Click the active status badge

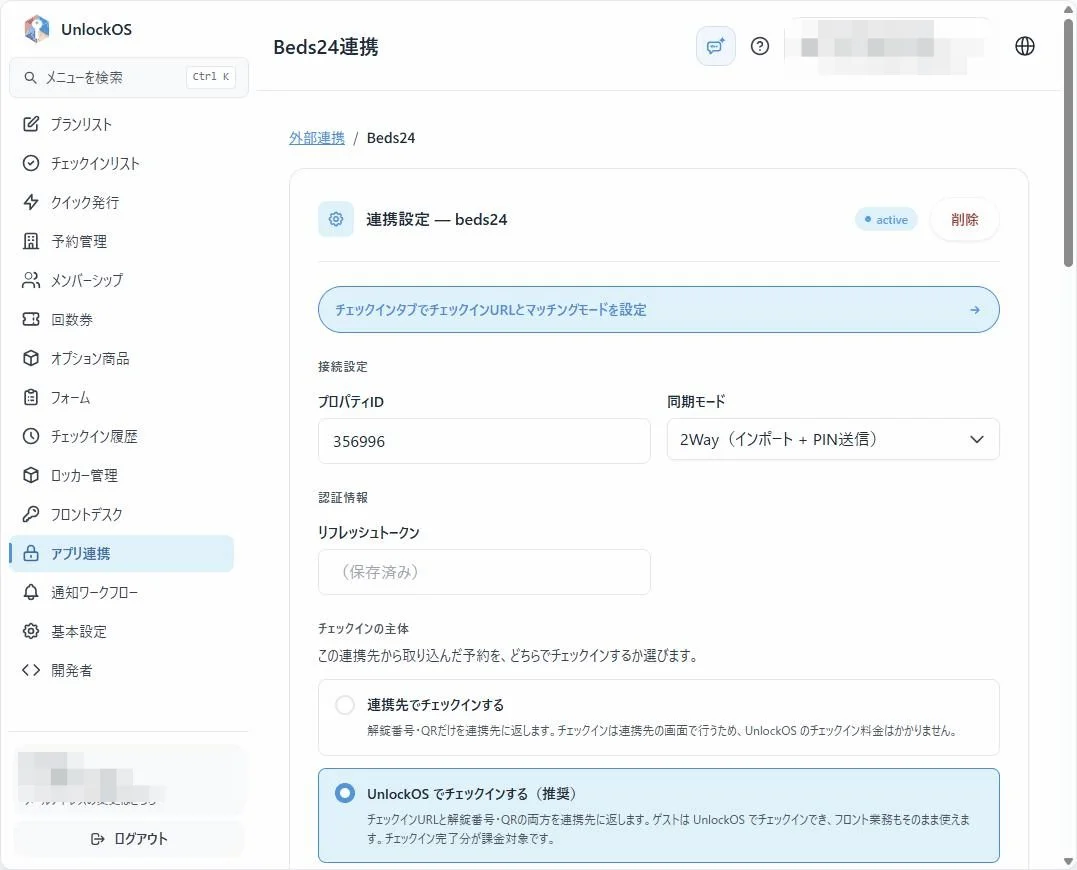(886, 219)
